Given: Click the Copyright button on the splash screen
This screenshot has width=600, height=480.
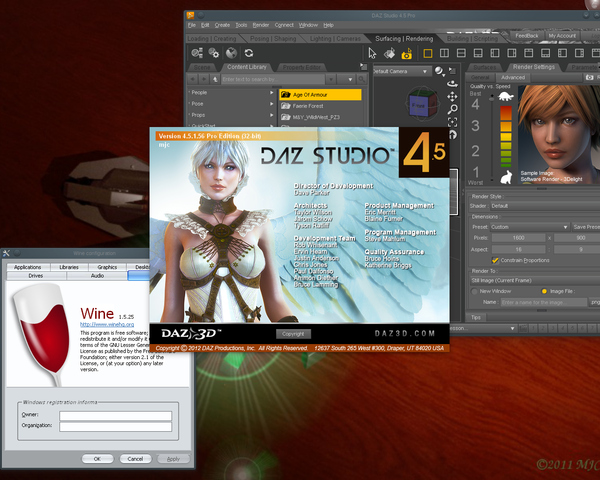Looking at the screenshot, I should (x=293, y=334).
